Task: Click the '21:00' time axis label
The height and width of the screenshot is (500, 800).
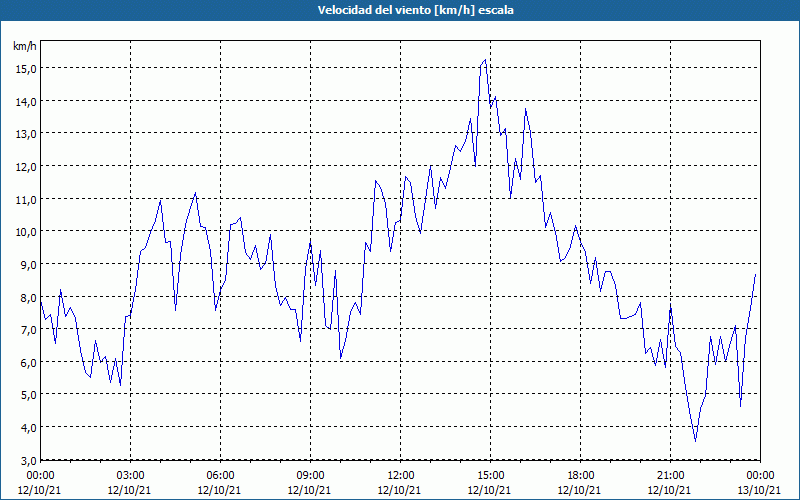Action: [670, 476]
